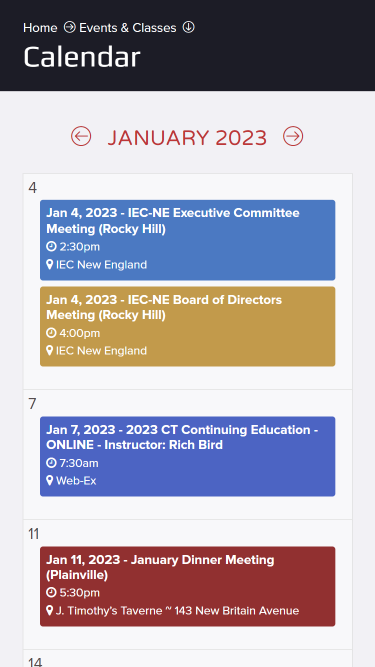Click clock icon beside 7:30am

point(51,463)
